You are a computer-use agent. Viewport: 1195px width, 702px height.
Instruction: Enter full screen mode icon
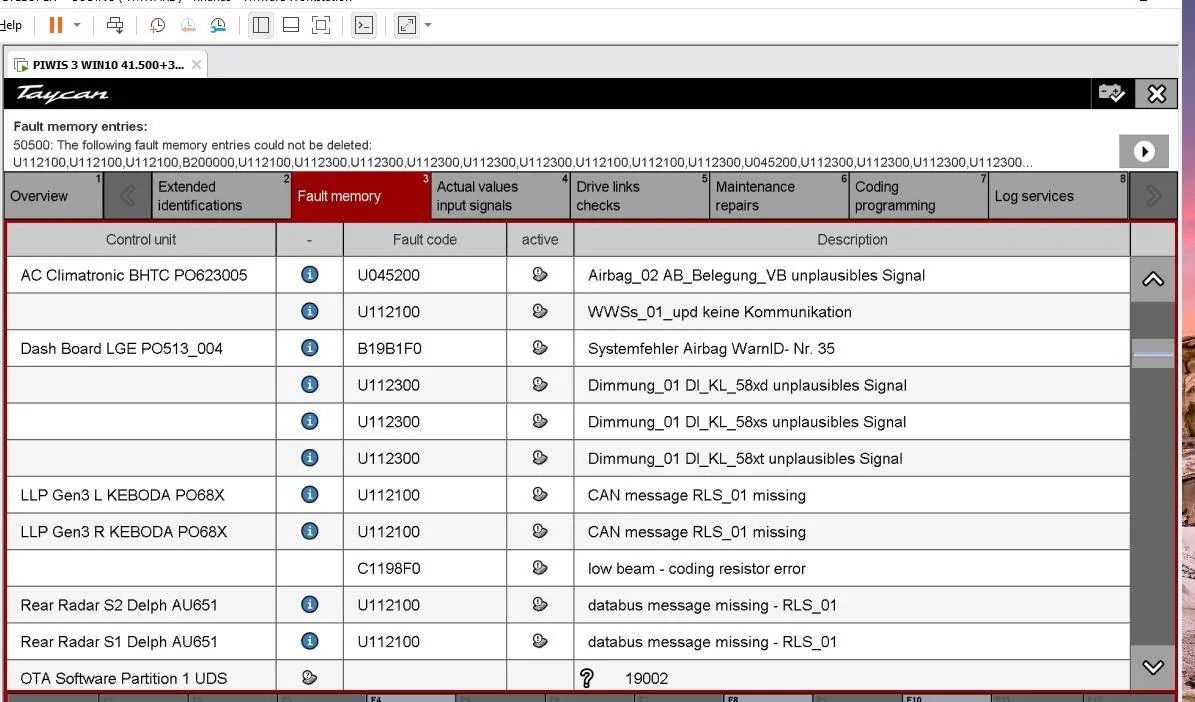point(321,25)
